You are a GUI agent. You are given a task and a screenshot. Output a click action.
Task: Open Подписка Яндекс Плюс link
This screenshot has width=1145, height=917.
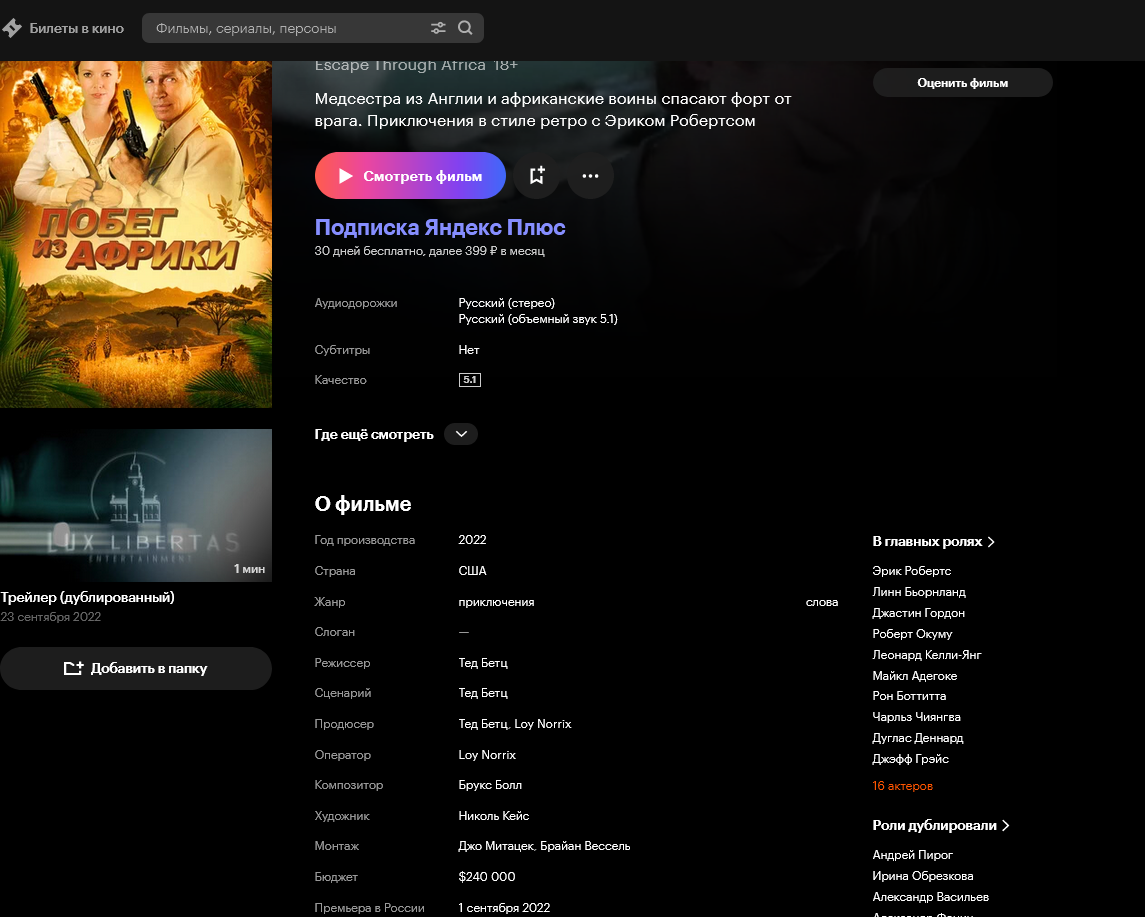[440, 227]
